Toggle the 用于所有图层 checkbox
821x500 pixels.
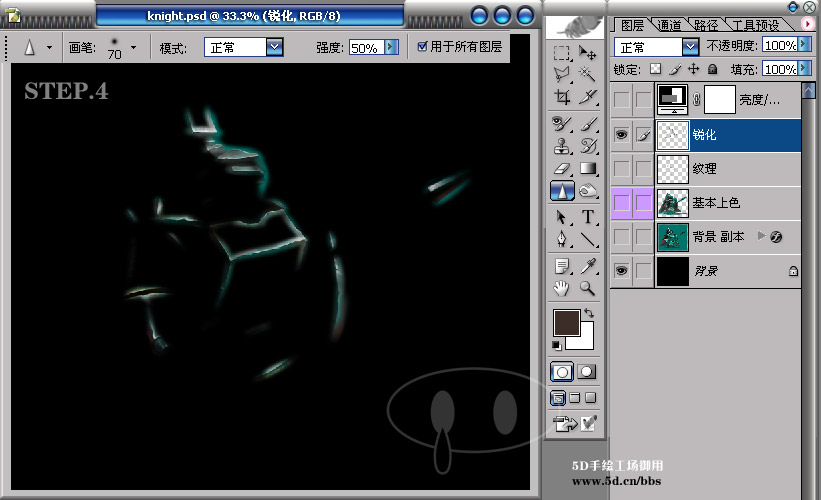point(422,47)
